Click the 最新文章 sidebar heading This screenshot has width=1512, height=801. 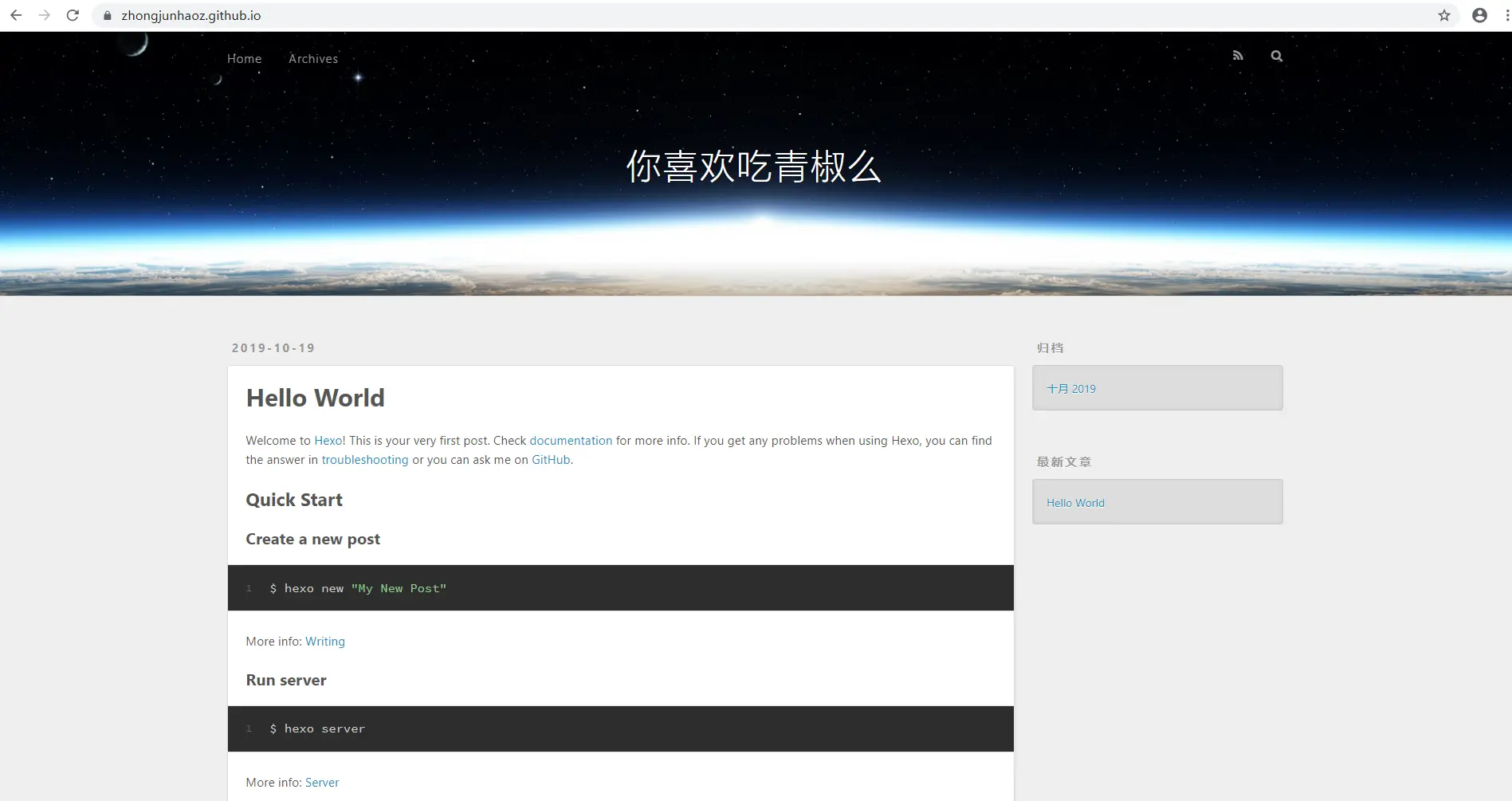click(1063, 461)
